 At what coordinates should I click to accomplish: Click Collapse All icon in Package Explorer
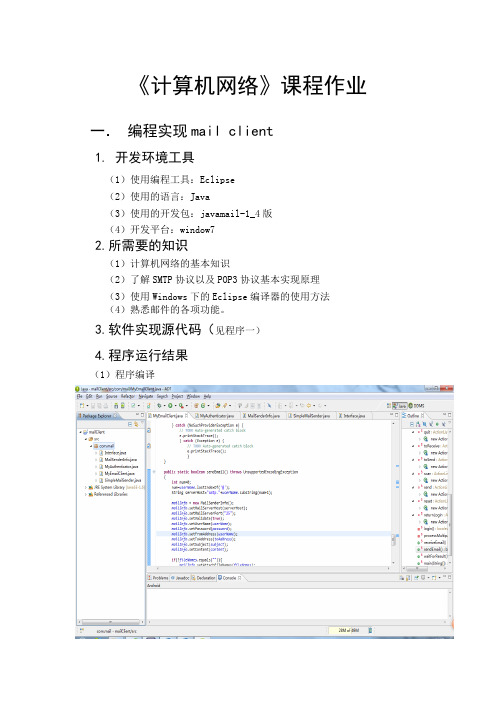130,424
